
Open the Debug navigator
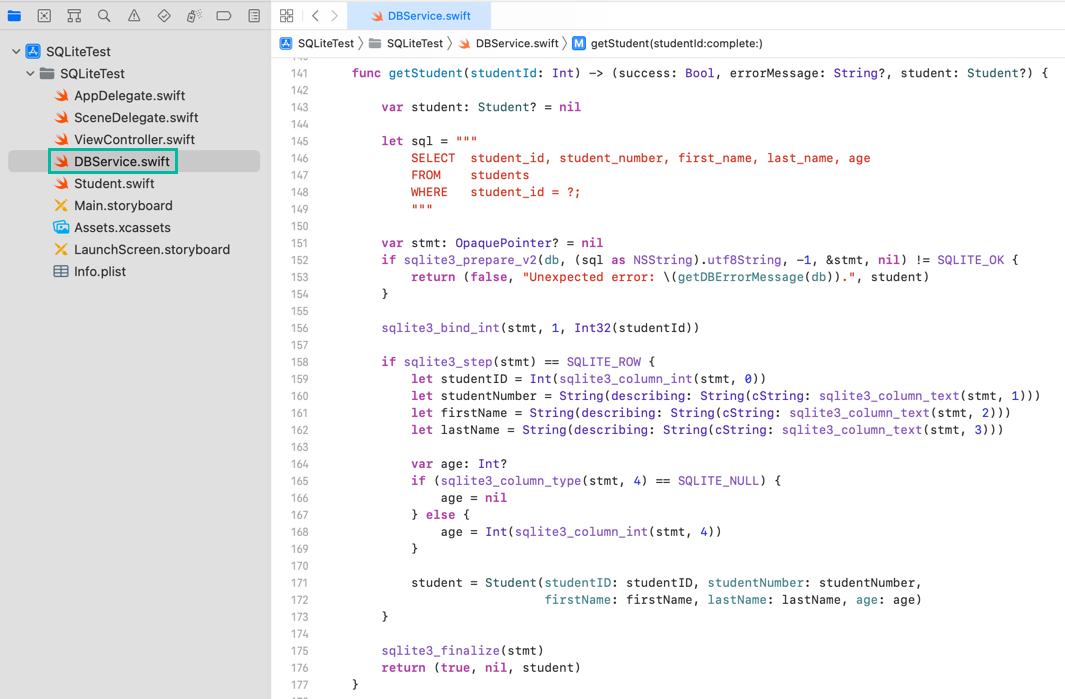pos(194,16)
